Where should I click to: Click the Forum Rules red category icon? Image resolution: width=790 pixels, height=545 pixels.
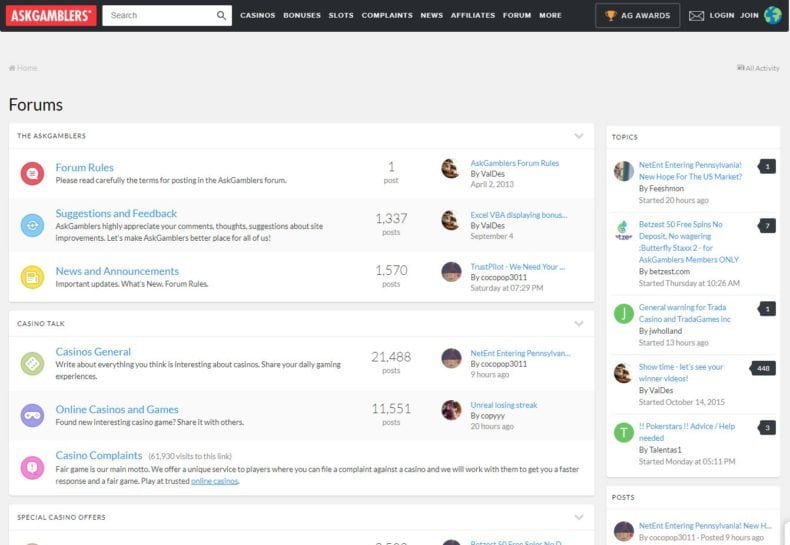pos(32,173)
